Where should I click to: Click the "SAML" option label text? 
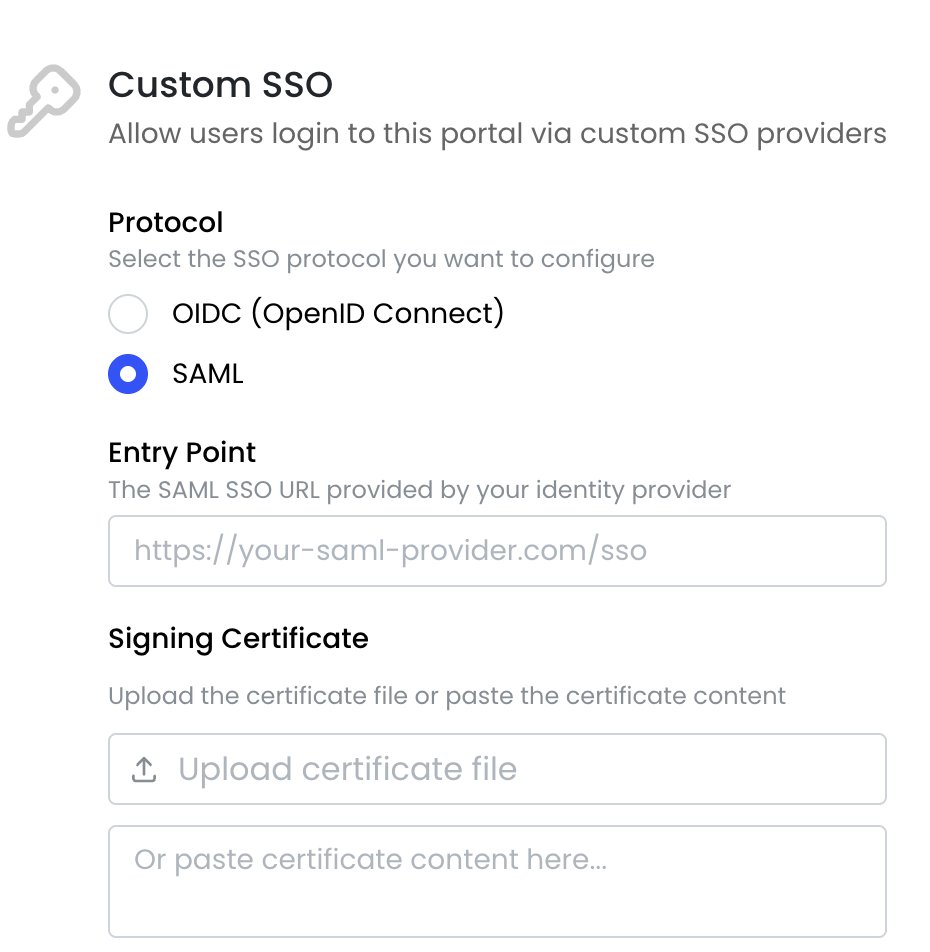pyautogui.click(x=208, y=374)
